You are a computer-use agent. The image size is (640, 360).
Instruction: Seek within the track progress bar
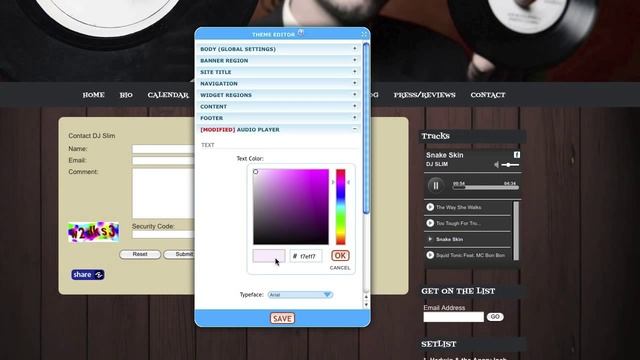(486, 187)
